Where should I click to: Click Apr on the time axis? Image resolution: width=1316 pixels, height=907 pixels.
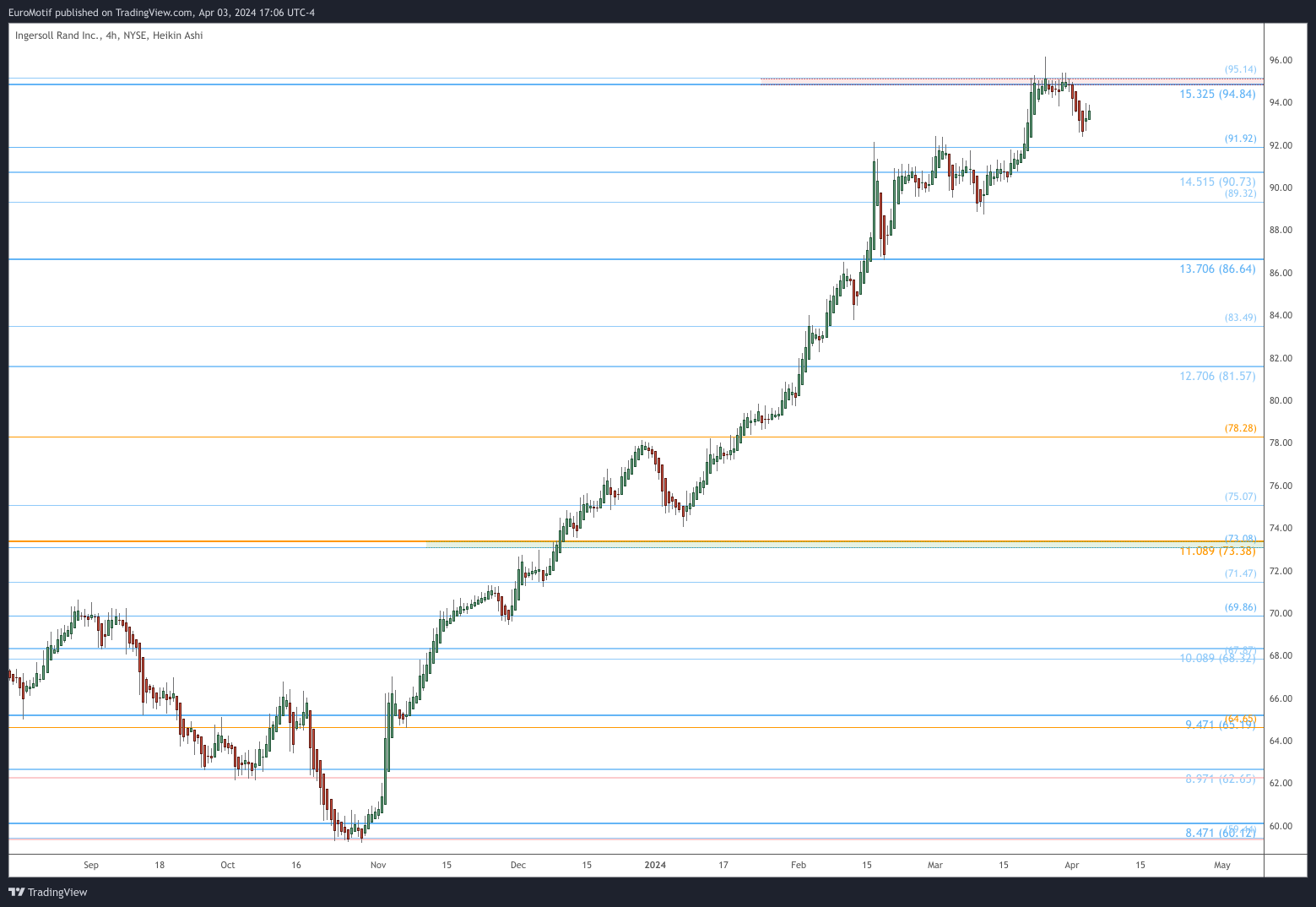1072,865
